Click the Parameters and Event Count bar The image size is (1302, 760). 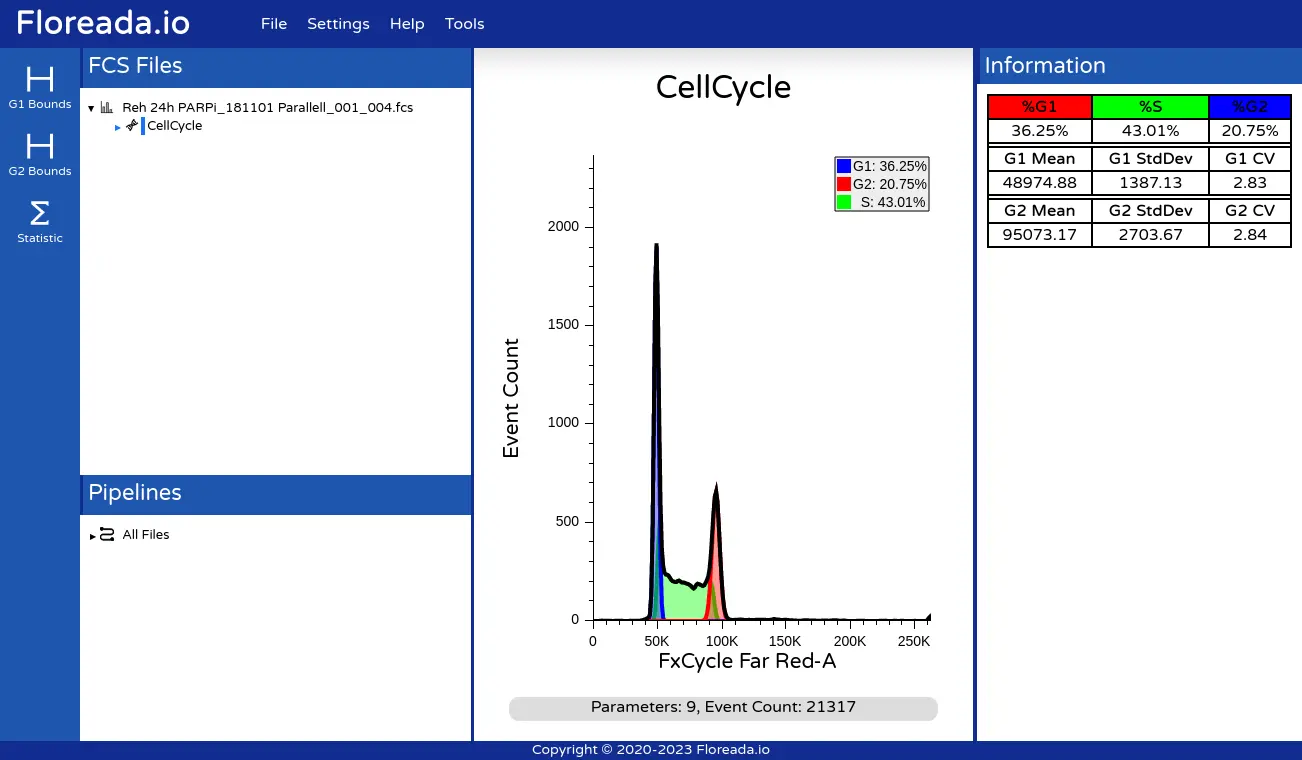click(723, 708)
